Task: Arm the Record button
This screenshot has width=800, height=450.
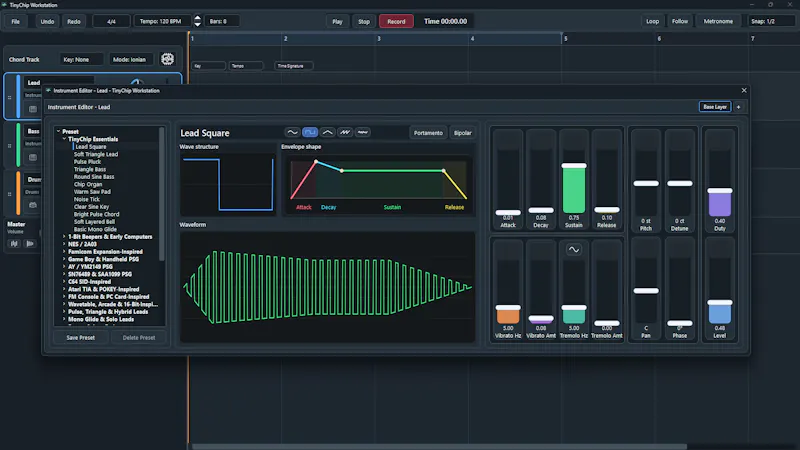Action: click(396, 21)
